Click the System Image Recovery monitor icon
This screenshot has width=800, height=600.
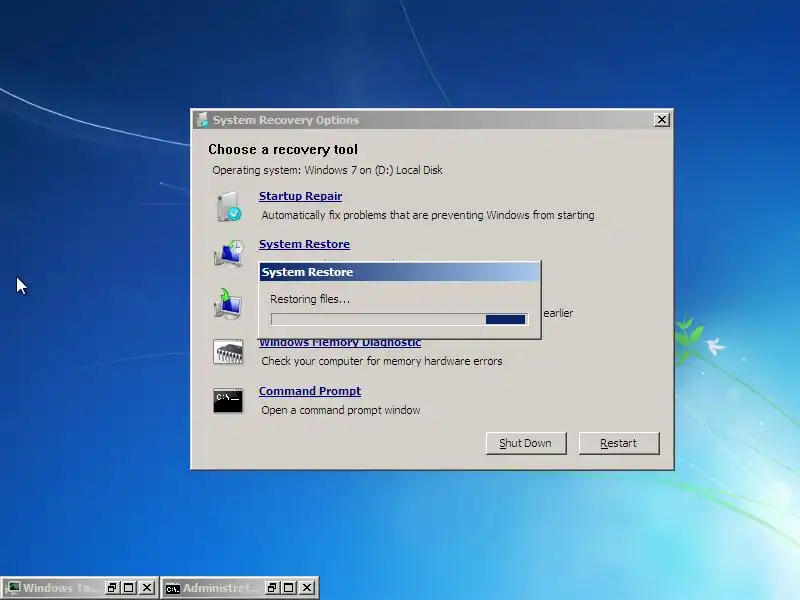[228, 304]
